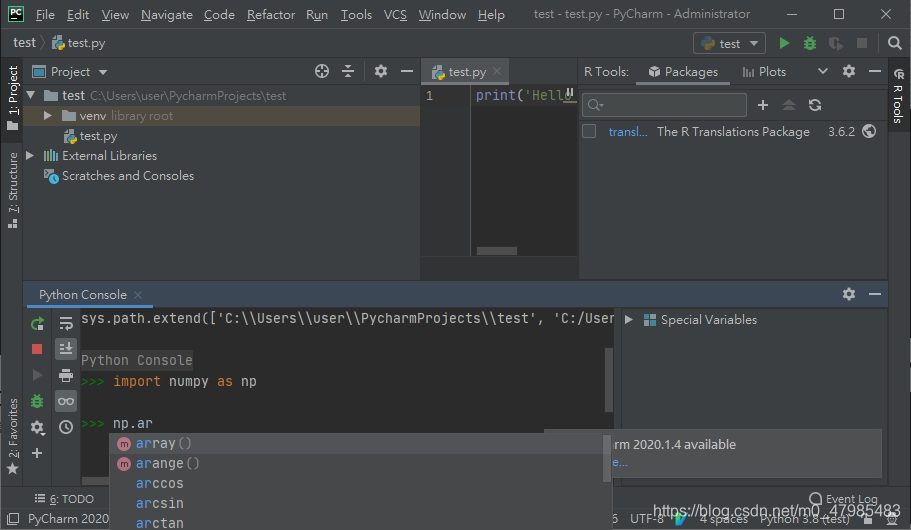Collapse all in Project panel
The image size is (911, 530).
coord(348,71)
